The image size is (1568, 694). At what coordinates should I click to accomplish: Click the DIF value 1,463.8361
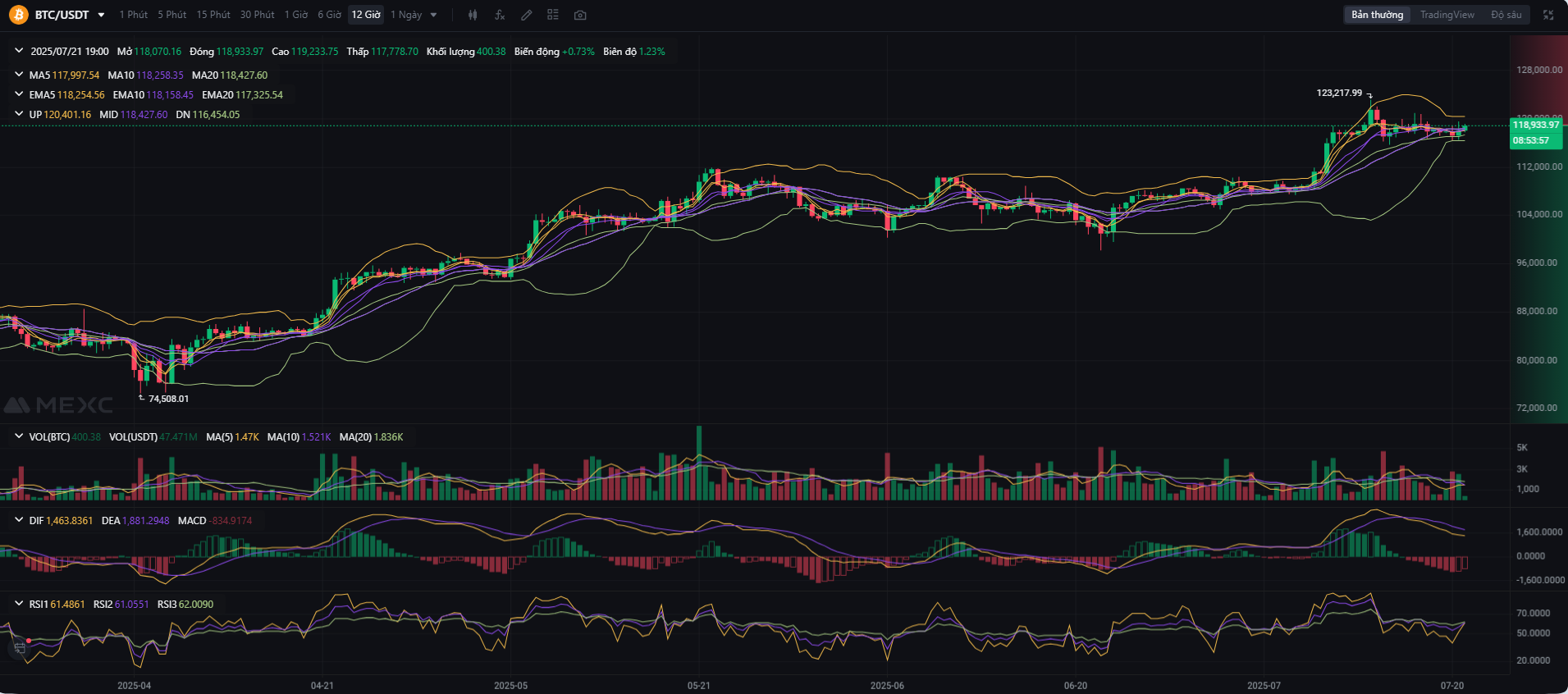(x=69, y=520)
